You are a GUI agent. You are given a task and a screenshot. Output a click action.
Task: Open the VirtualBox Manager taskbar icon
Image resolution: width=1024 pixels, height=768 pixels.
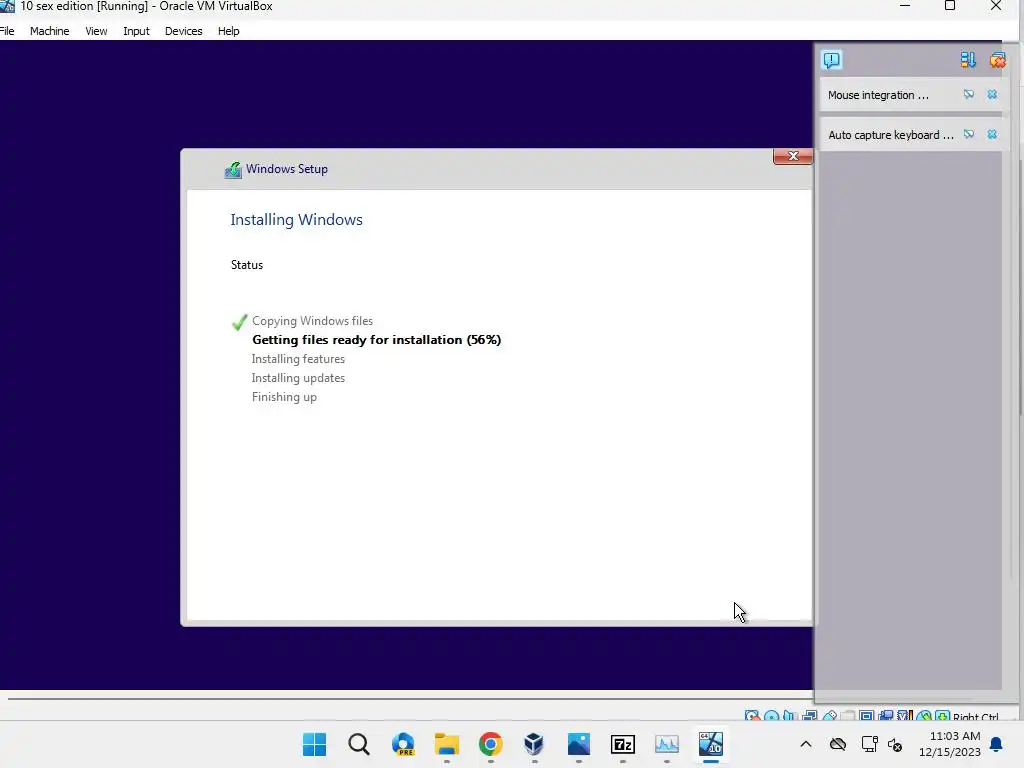click(534, 744)
